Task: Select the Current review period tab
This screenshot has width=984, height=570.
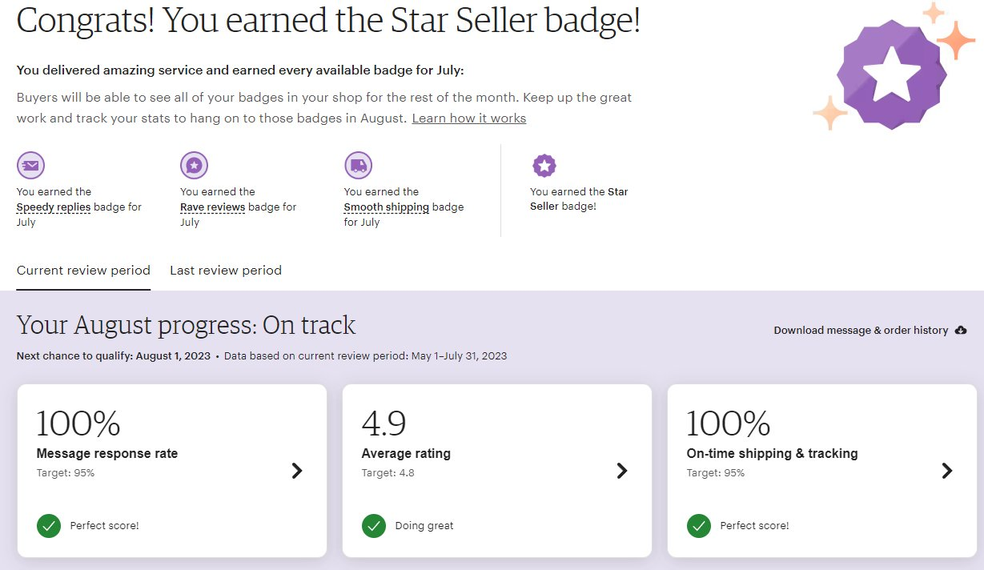Action: pyautogui.click(x=83, y=271)
